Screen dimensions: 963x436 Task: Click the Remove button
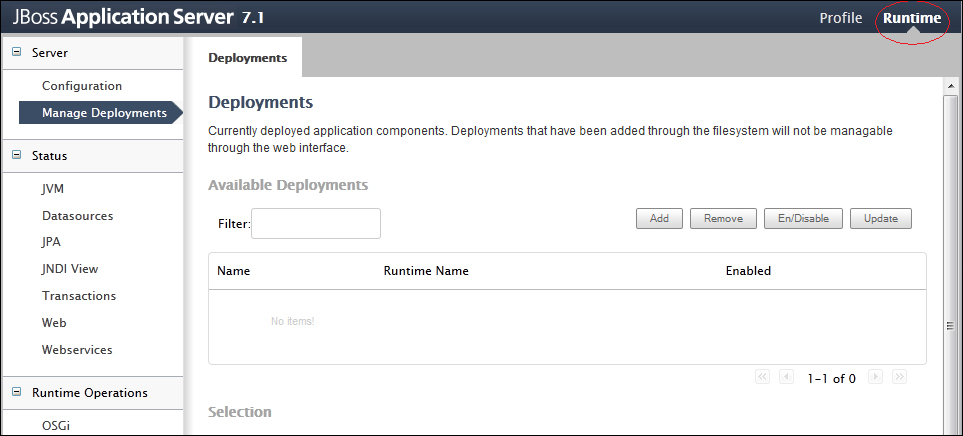click(723, 219)
